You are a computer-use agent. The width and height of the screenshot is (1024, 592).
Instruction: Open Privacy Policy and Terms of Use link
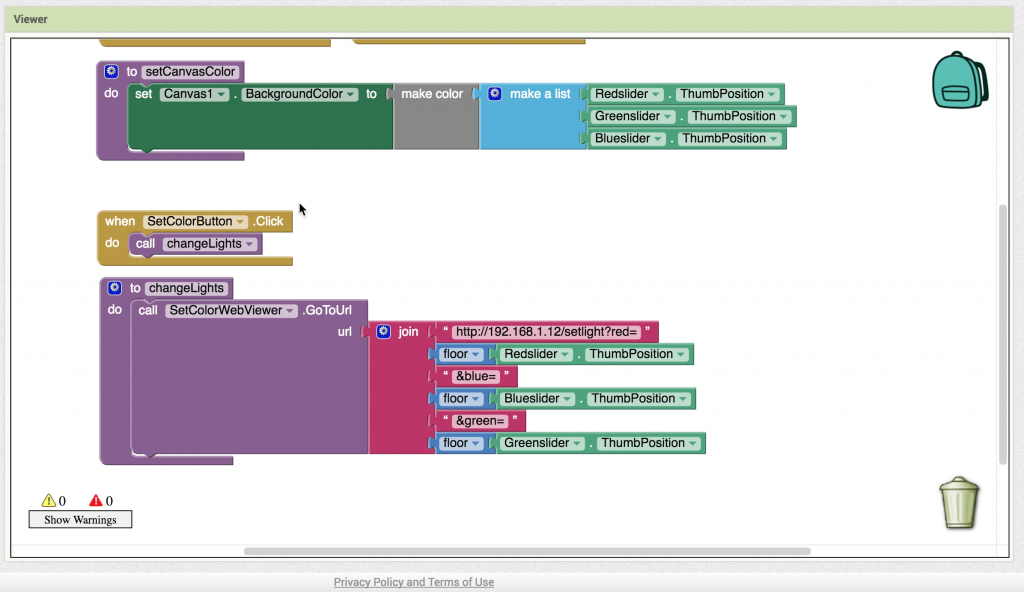click(413, 582)
